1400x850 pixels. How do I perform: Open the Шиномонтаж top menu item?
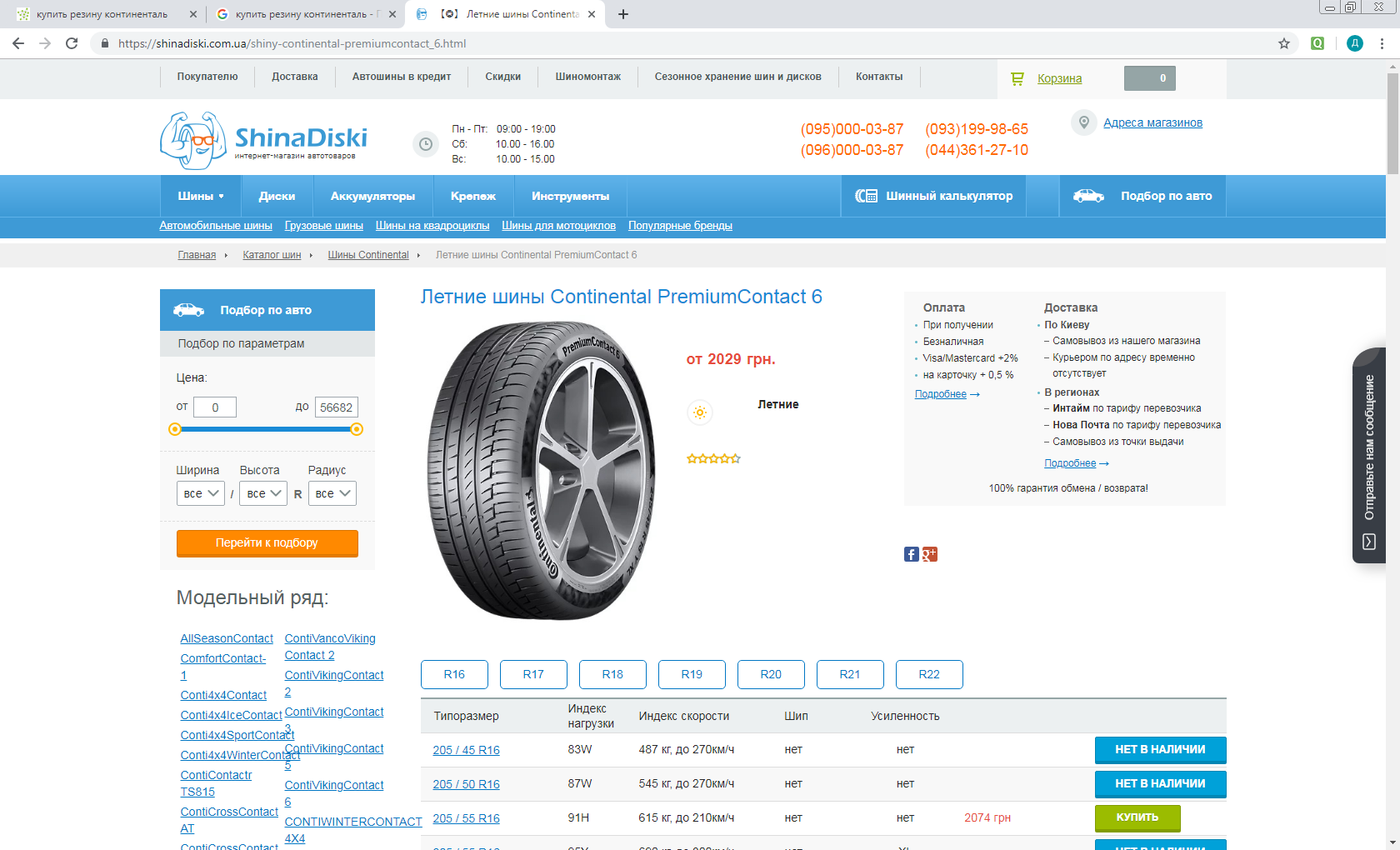[588, 77]
